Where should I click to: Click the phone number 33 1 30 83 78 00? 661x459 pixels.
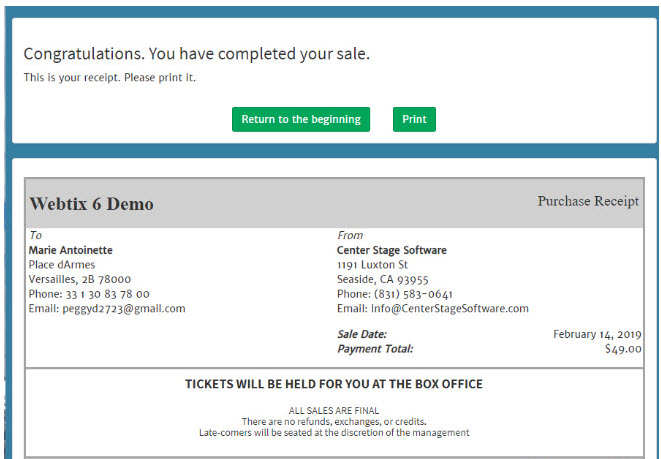click(x=107, y=294)
